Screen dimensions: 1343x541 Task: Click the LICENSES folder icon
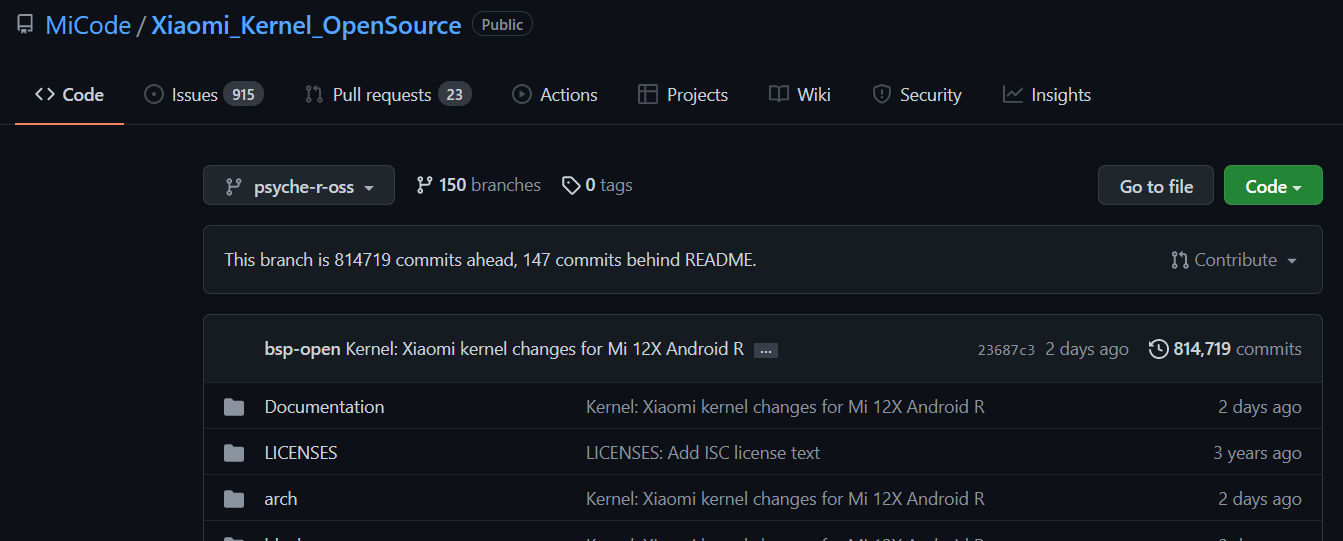coord(234,453)
